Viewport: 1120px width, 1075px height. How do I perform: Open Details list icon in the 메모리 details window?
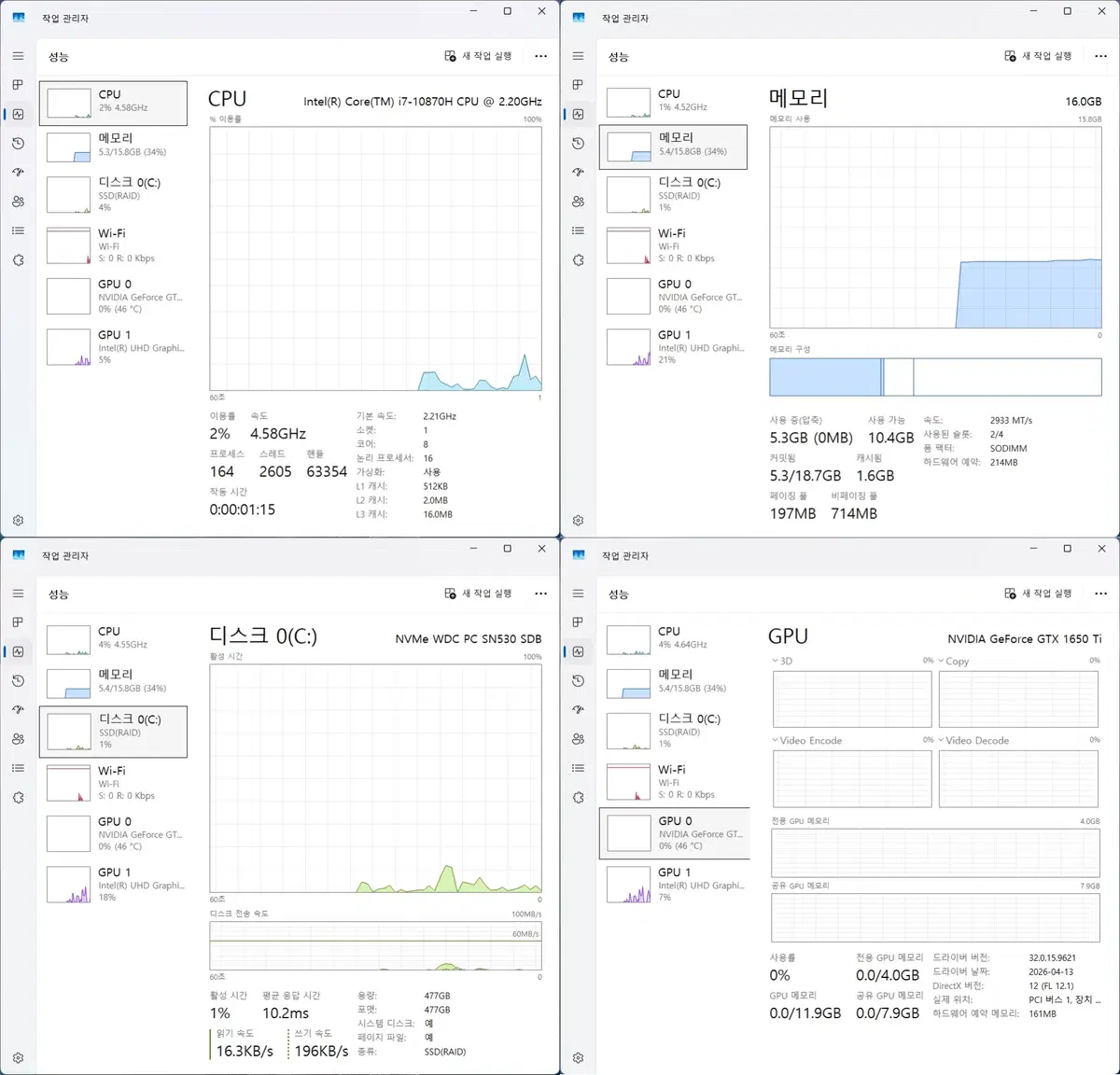tap(578, 230)
